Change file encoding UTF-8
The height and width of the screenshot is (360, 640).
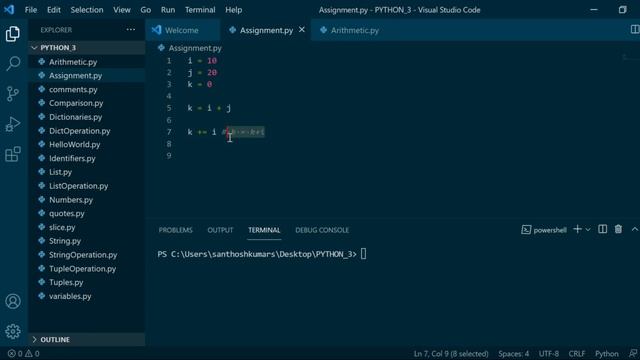point(549,353)
